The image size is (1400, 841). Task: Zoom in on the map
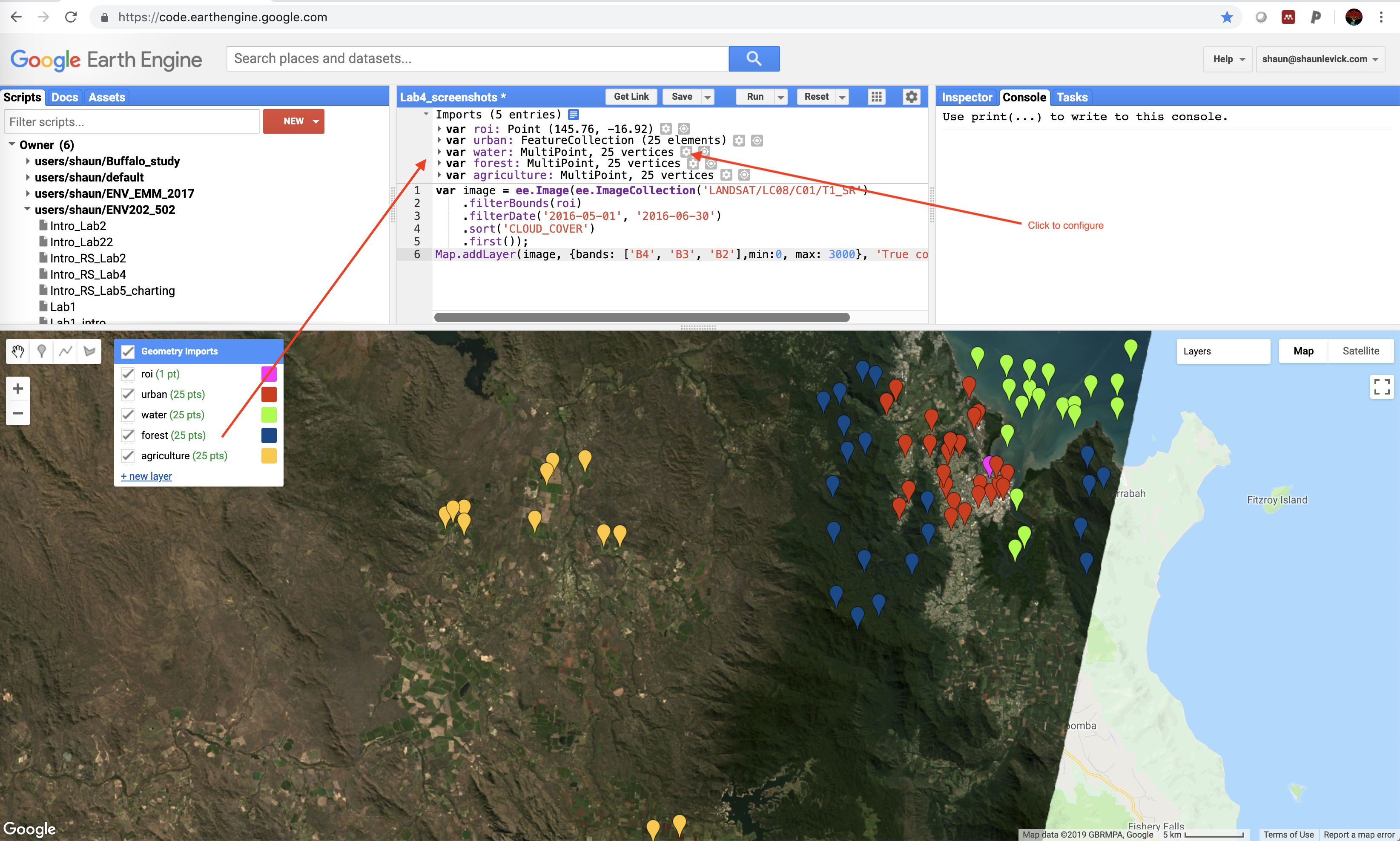[x=18, y=388]
